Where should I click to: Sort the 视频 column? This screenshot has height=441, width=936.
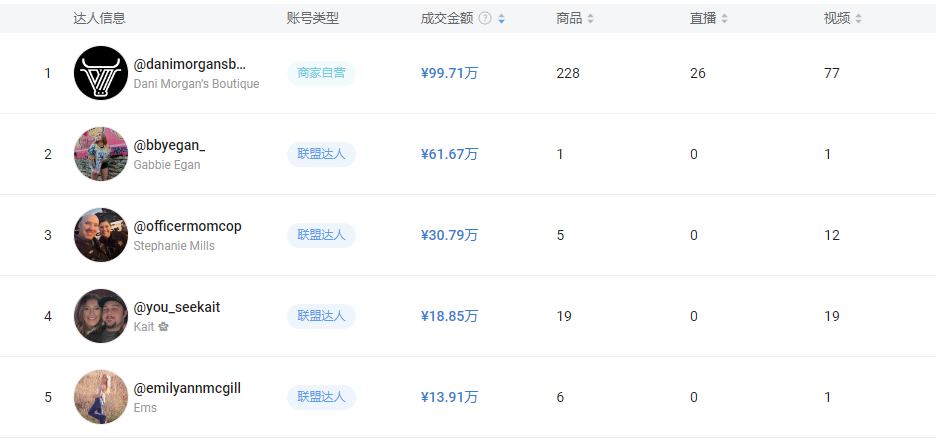click(x=858, y=18)
